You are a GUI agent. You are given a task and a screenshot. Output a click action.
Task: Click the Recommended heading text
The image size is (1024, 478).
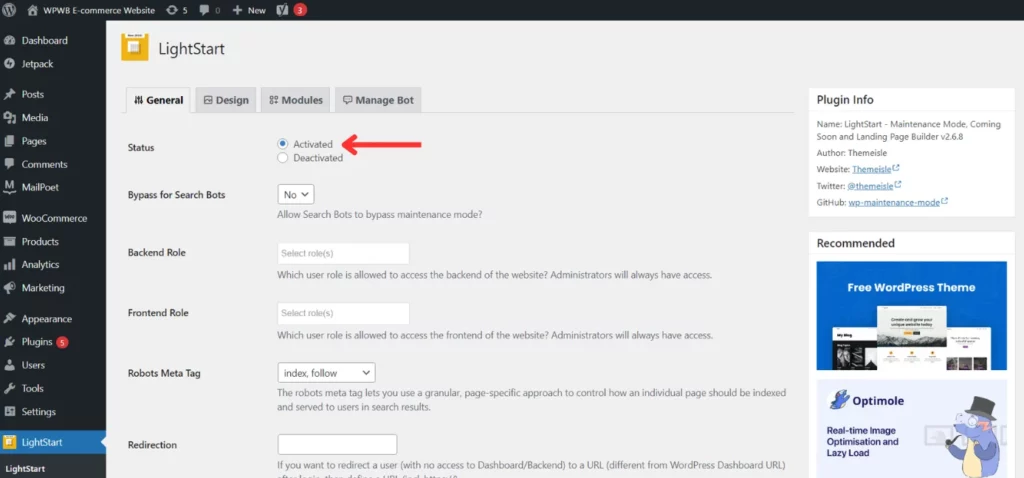coord(856,243)
